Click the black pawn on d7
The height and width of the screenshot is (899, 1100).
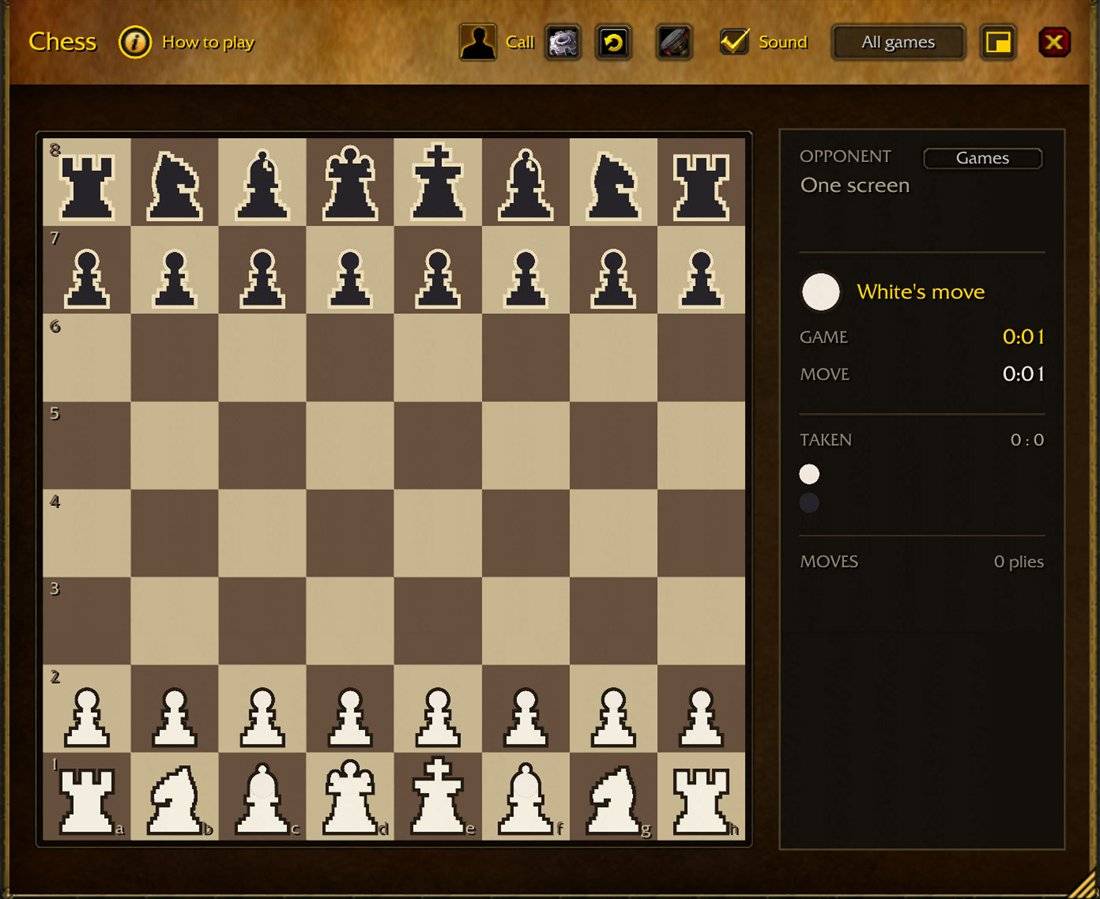click(x=350, y=279)
